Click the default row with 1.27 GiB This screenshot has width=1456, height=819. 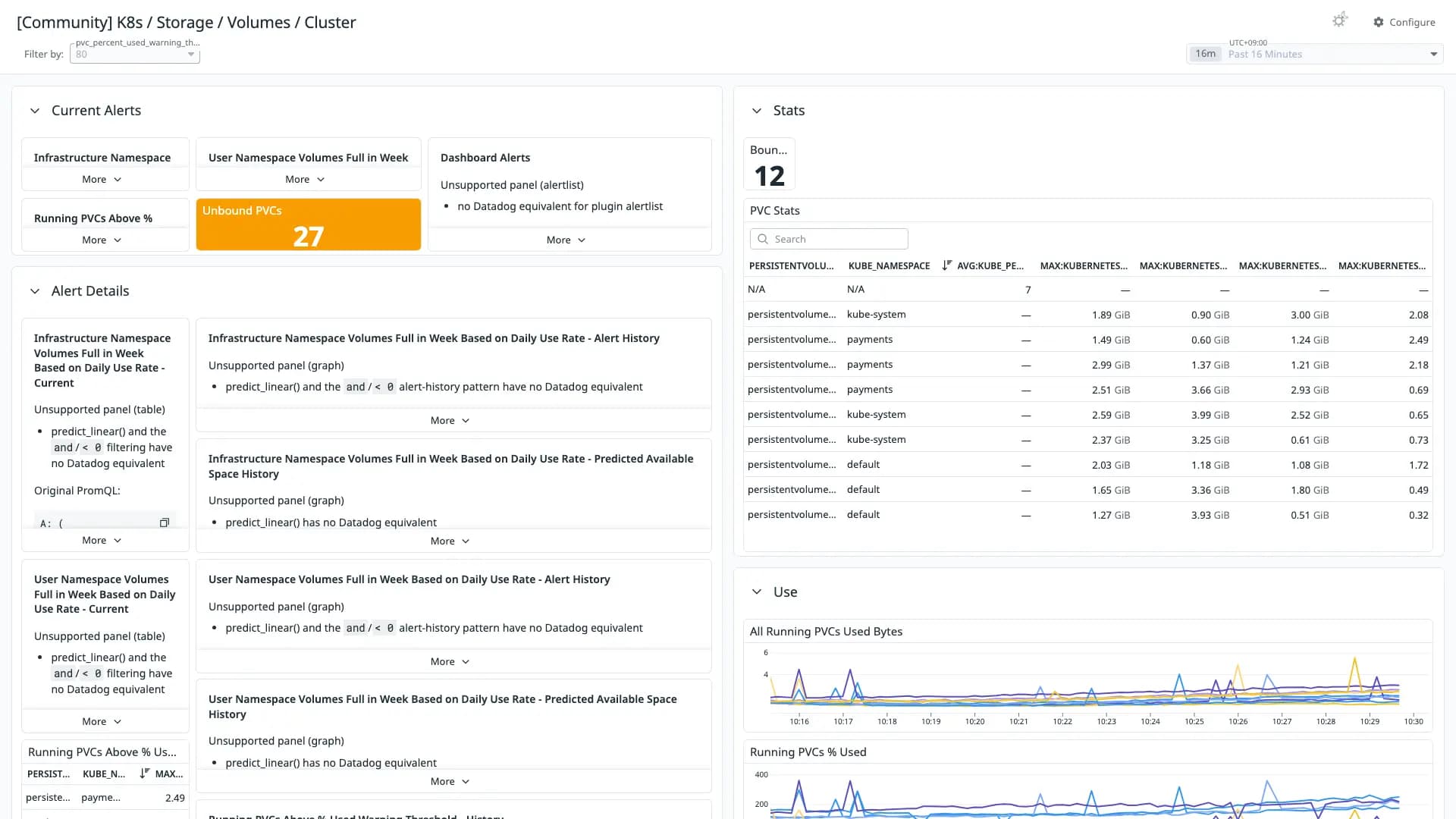coord(1087,515)
